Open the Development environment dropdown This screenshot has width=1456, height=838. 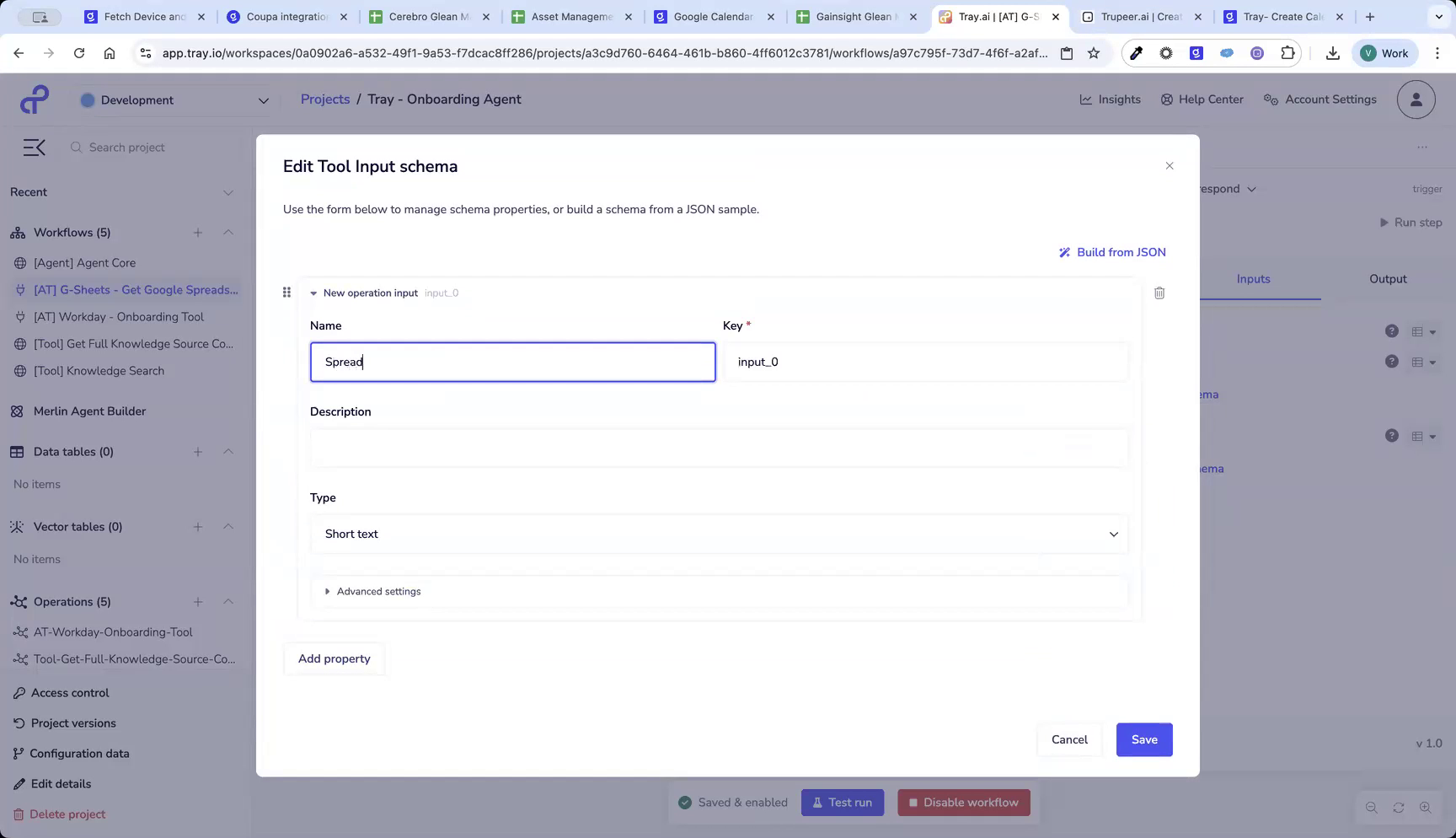(x=174, y=99)
